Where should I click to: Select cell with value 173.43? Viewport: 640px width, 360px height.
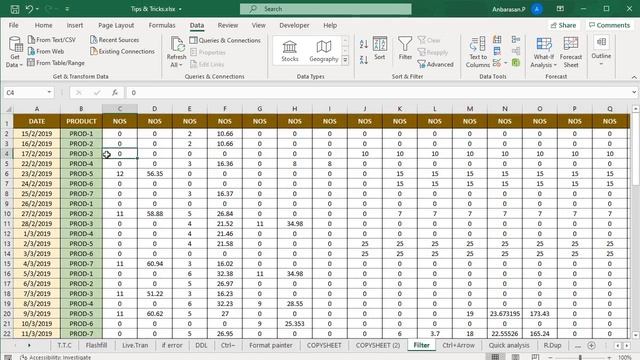point(540,313)
